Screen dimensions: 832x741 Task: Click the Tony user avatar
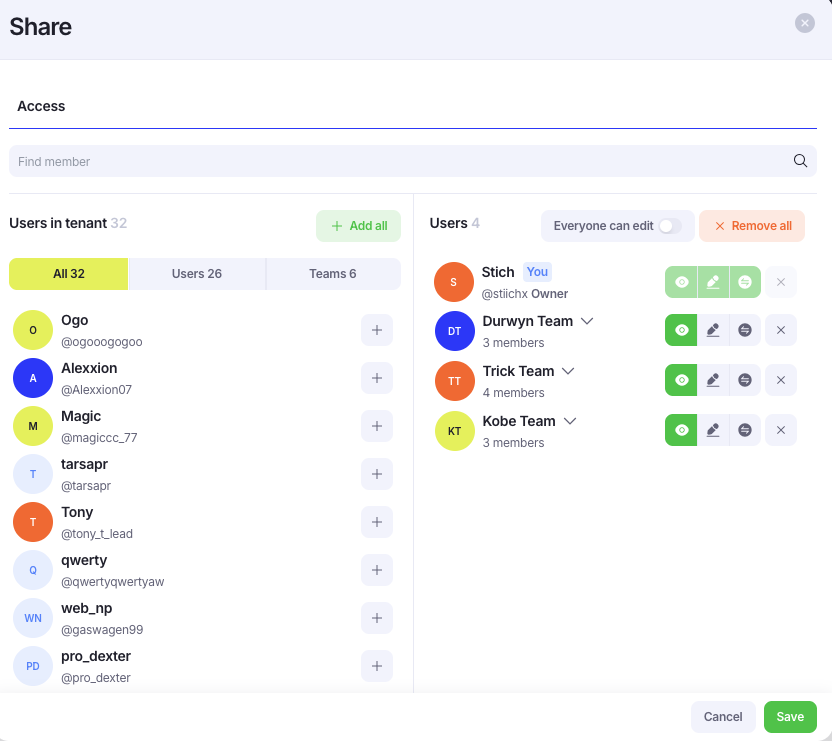pos(33,522)
